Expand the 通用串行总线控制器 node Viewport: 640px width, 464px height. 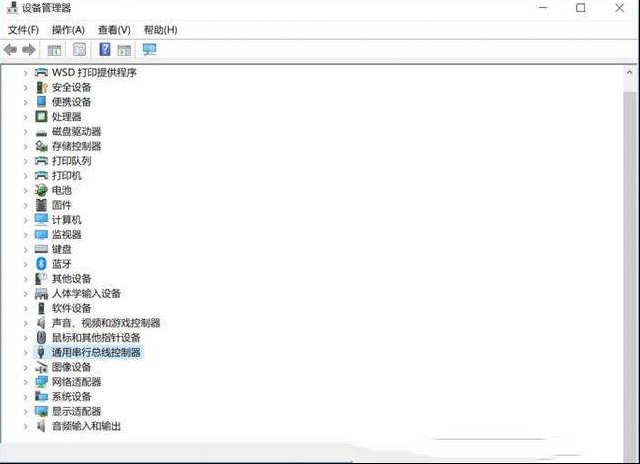click(26, 353)
